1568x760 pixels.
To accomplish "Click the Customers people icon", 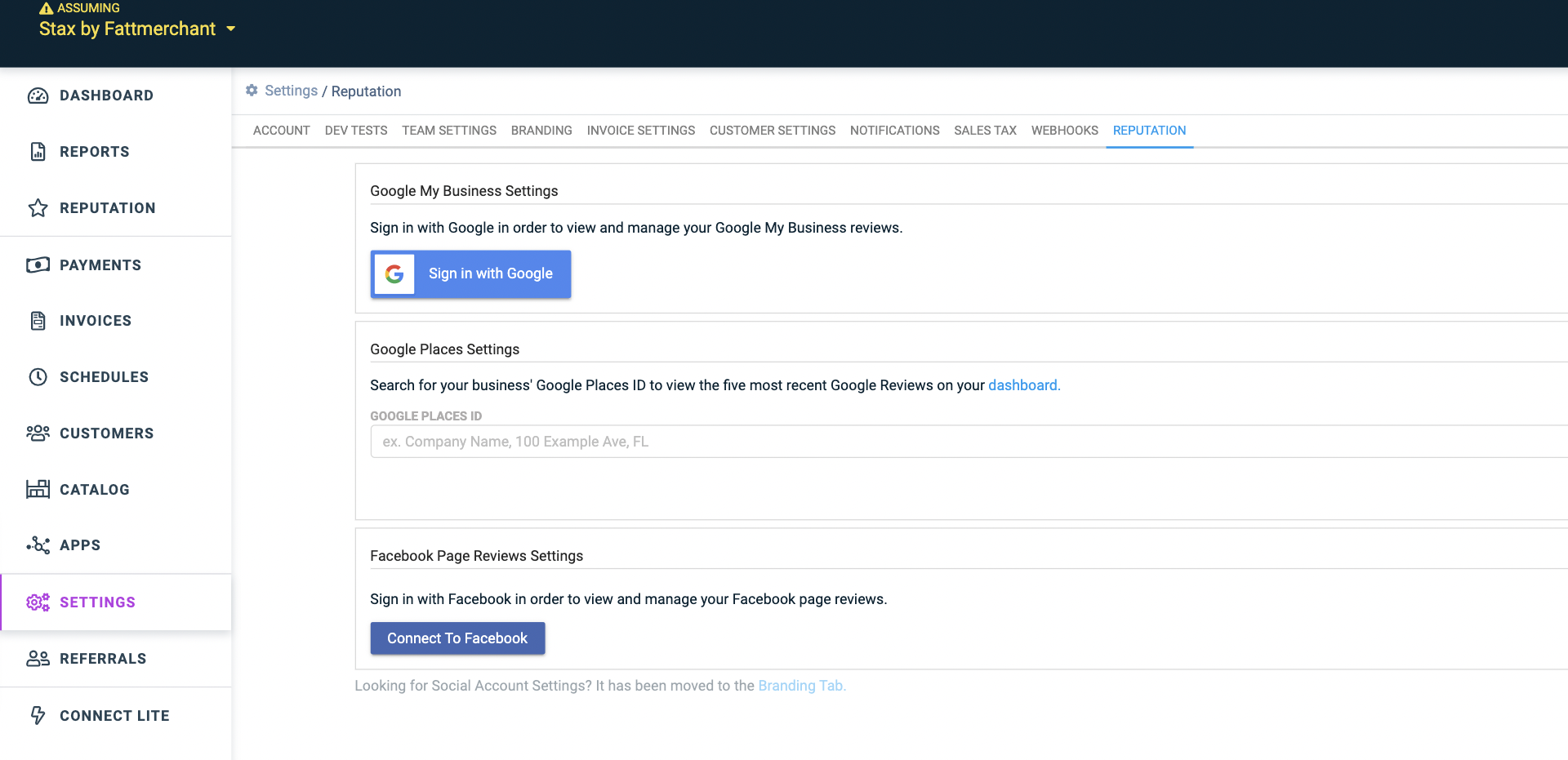I will point(38,433).
